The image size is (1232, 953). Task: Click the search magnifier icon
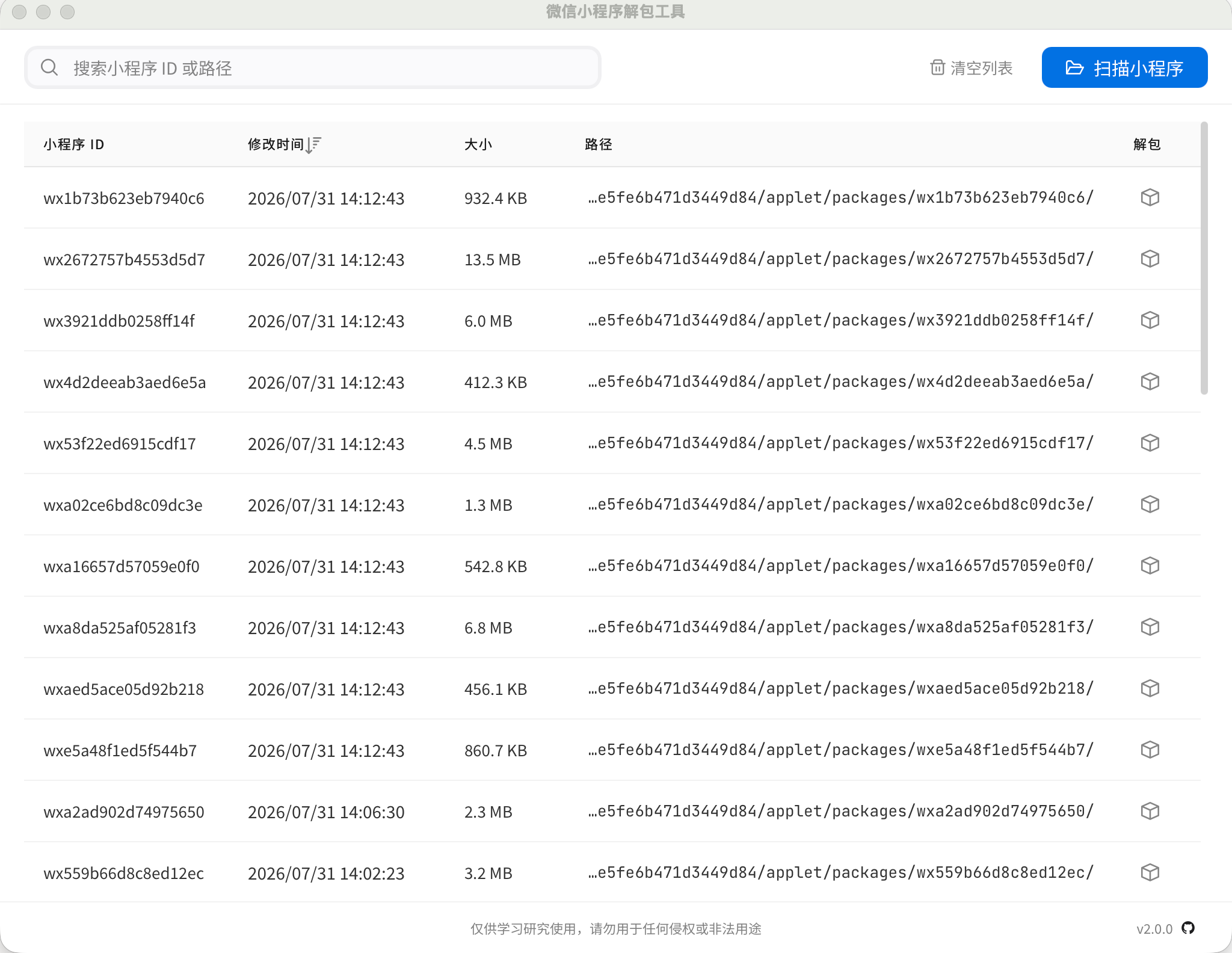click(49, 67)
